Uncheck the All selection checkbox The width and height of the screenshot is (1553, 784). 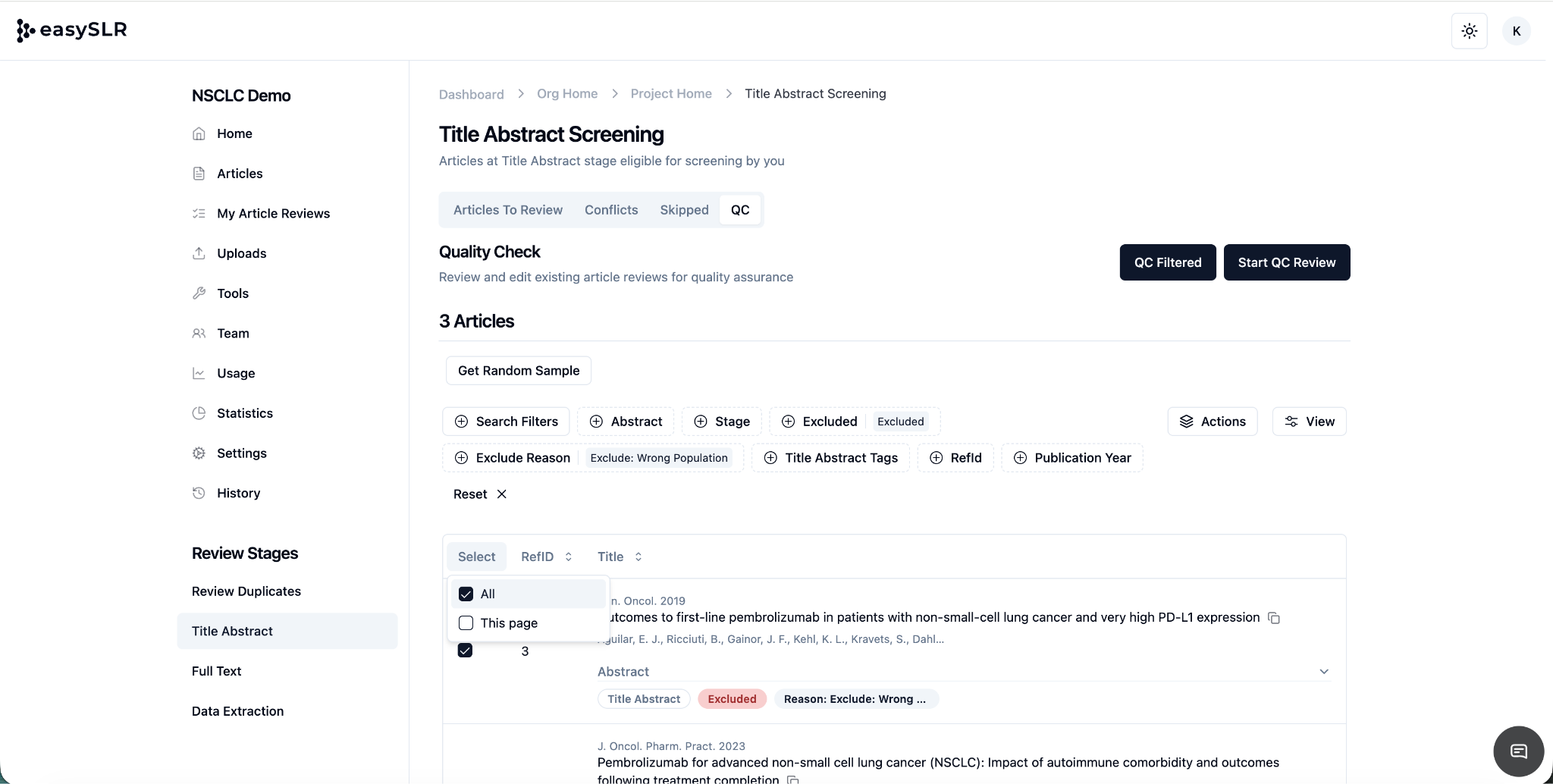pos(466,594)
